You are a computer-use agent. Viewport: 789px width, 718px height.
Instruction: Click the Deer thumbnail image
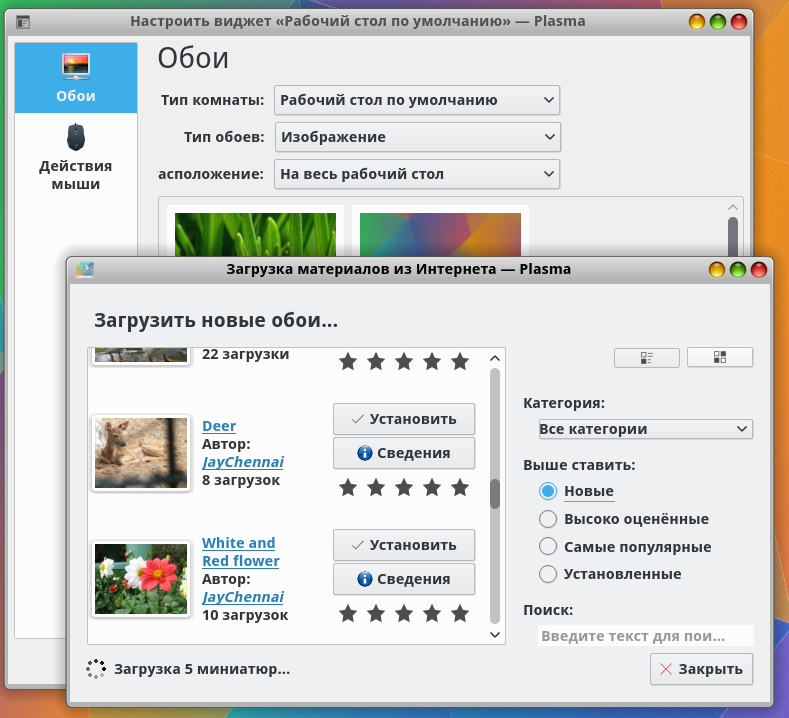click(x=141, y=453)
